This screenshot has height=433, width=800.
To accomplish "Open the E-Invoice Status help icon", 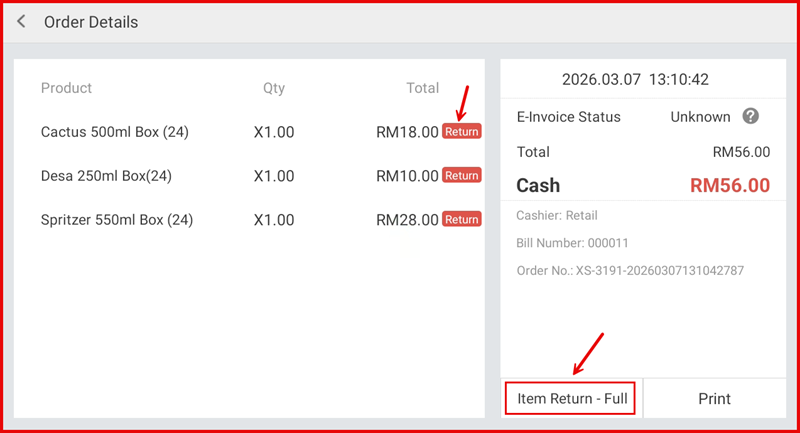I will point(751,116).
